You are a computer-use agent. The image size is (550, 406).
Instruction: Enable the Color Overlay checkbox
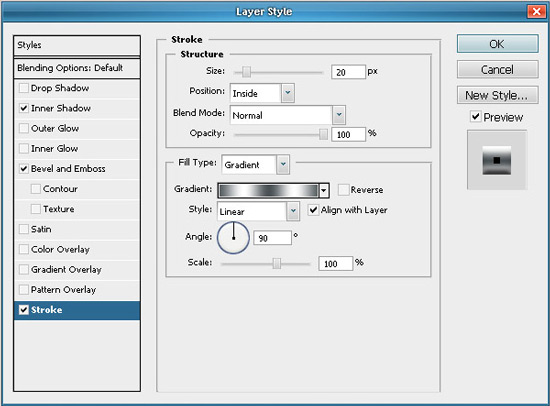point(24,249)
